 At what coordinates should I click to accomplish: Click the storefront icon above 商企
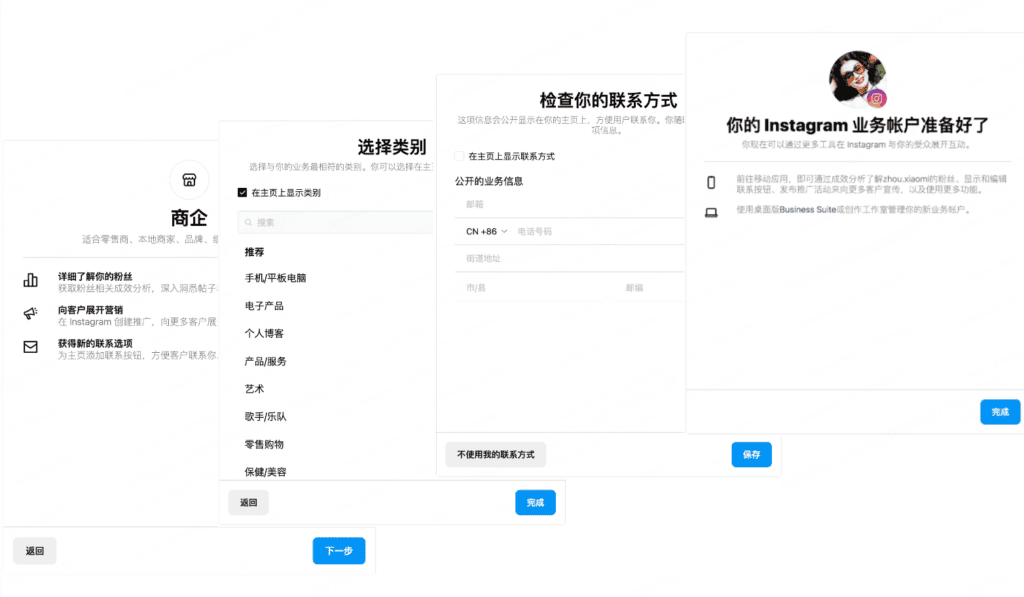point(189,180)
